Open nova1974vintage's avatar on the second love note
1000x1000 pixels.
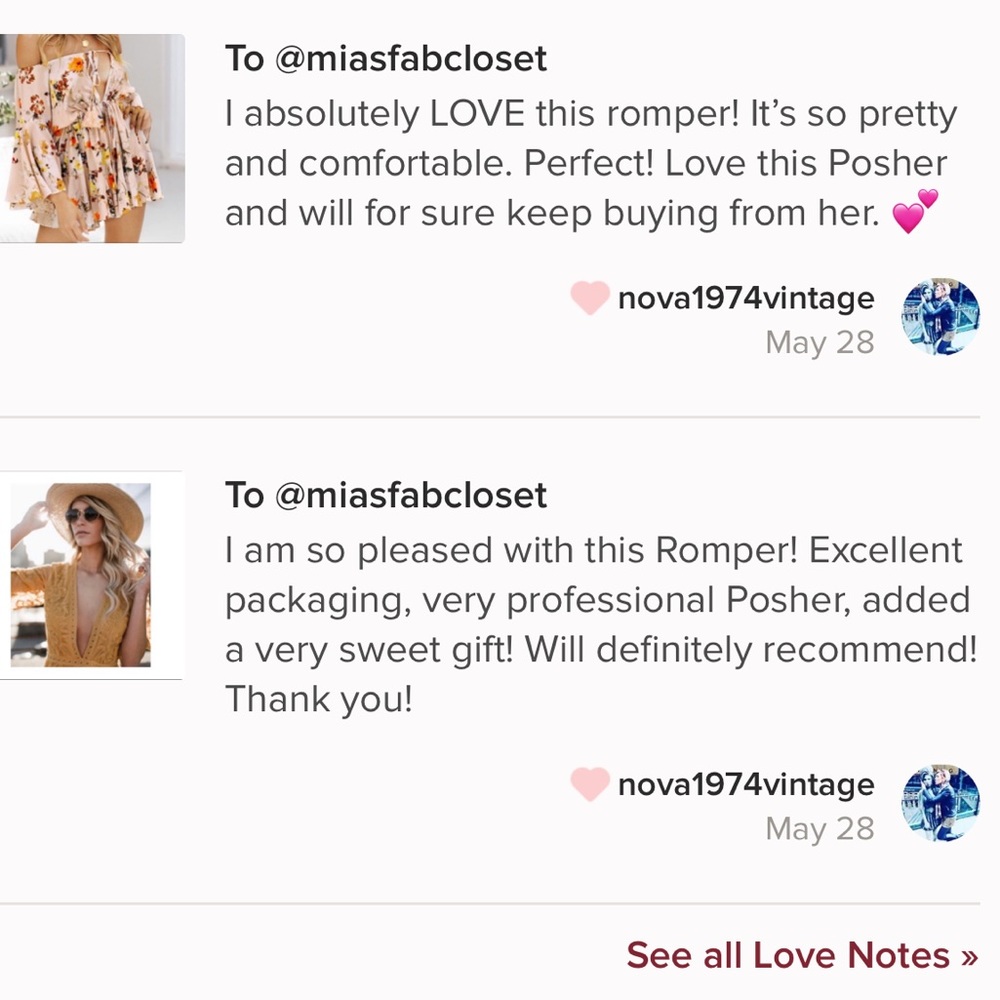[x=940, y=804]
